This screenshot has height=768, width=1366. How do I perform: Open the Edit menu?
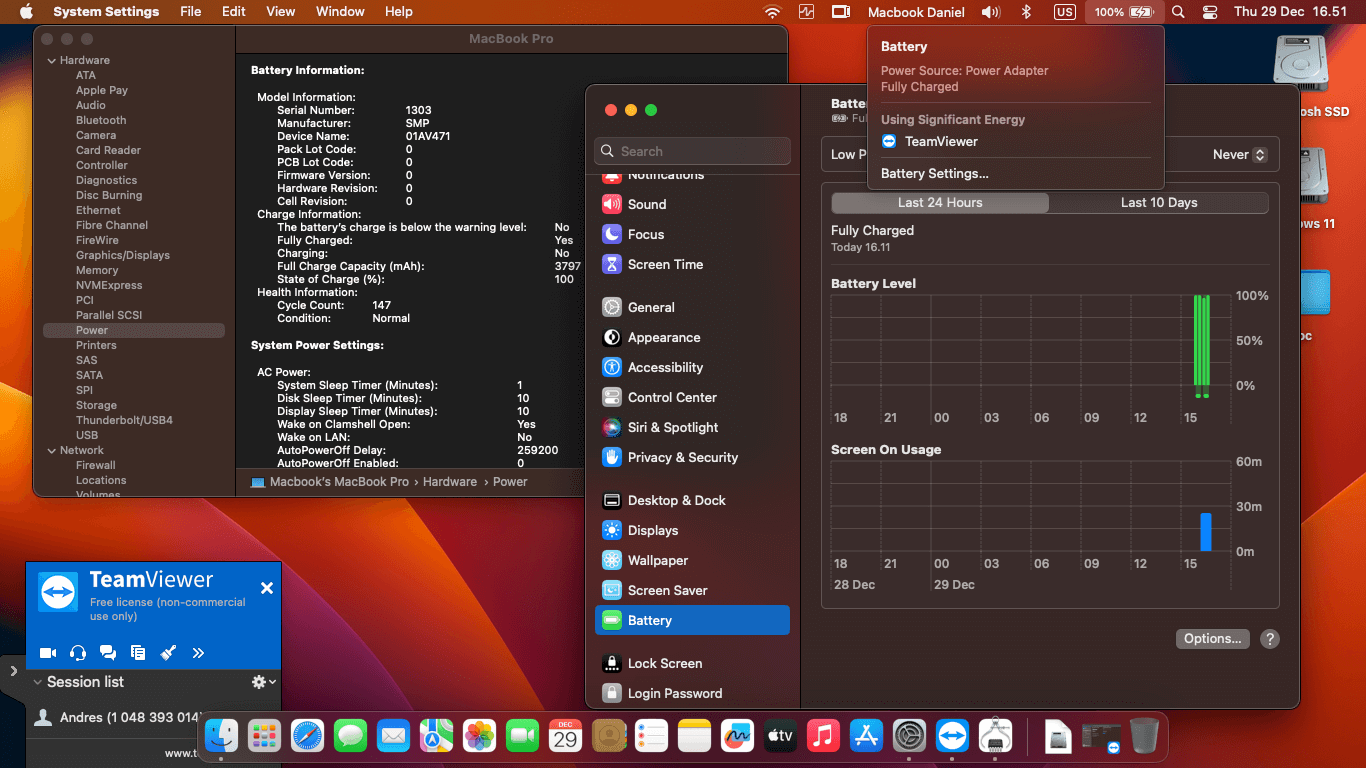pyautogui.click(x=234, y=12)
